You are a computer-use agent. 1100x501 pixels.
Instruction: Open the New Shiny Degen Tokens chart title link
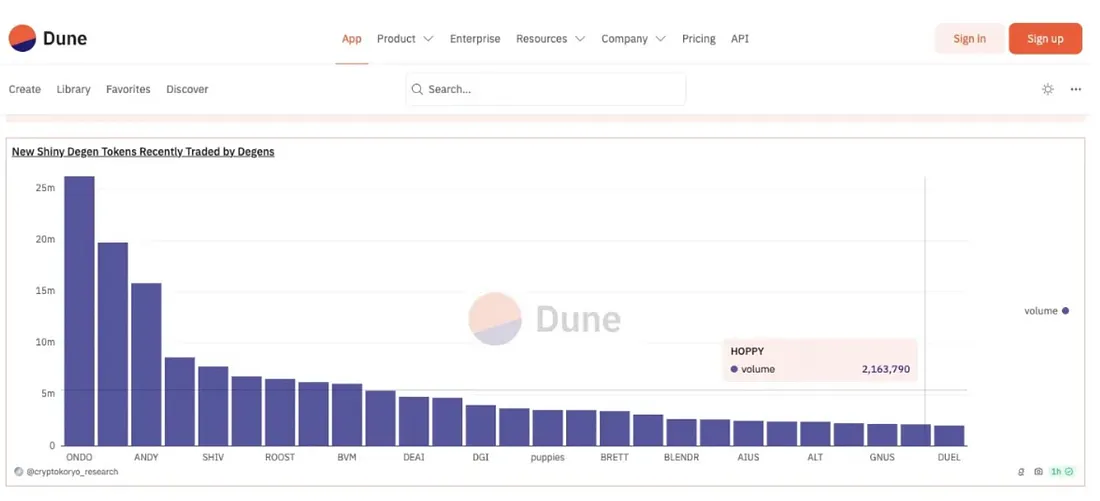(143, 152)
